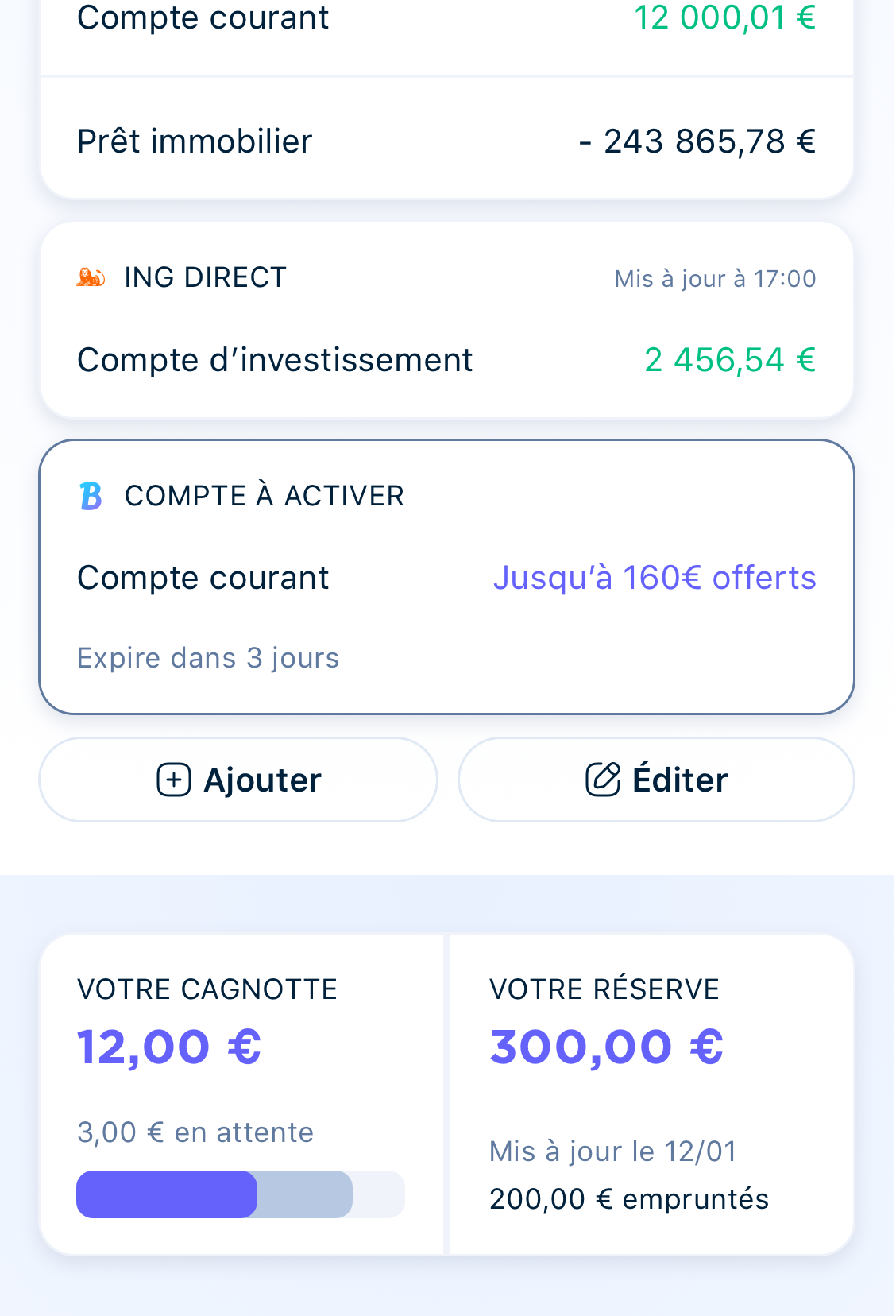Open the Compte à activer card title

point(265,496)
